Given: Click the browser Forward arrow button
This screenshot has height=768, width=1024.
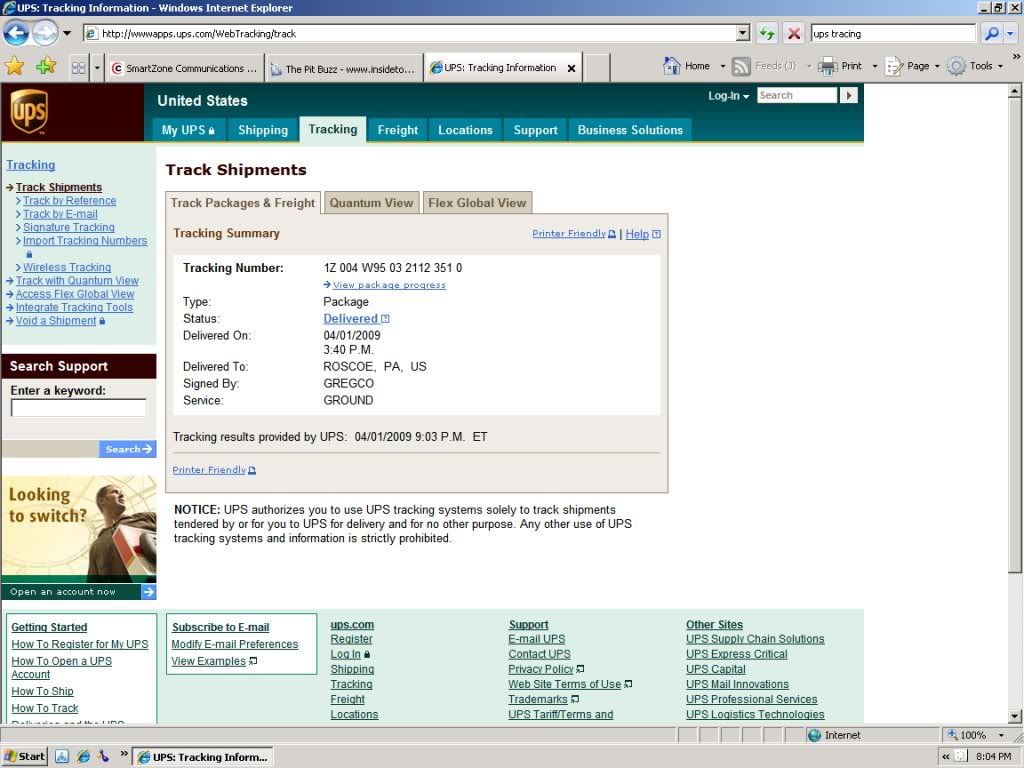Looking at the screenshot, I should pos(45,33).
